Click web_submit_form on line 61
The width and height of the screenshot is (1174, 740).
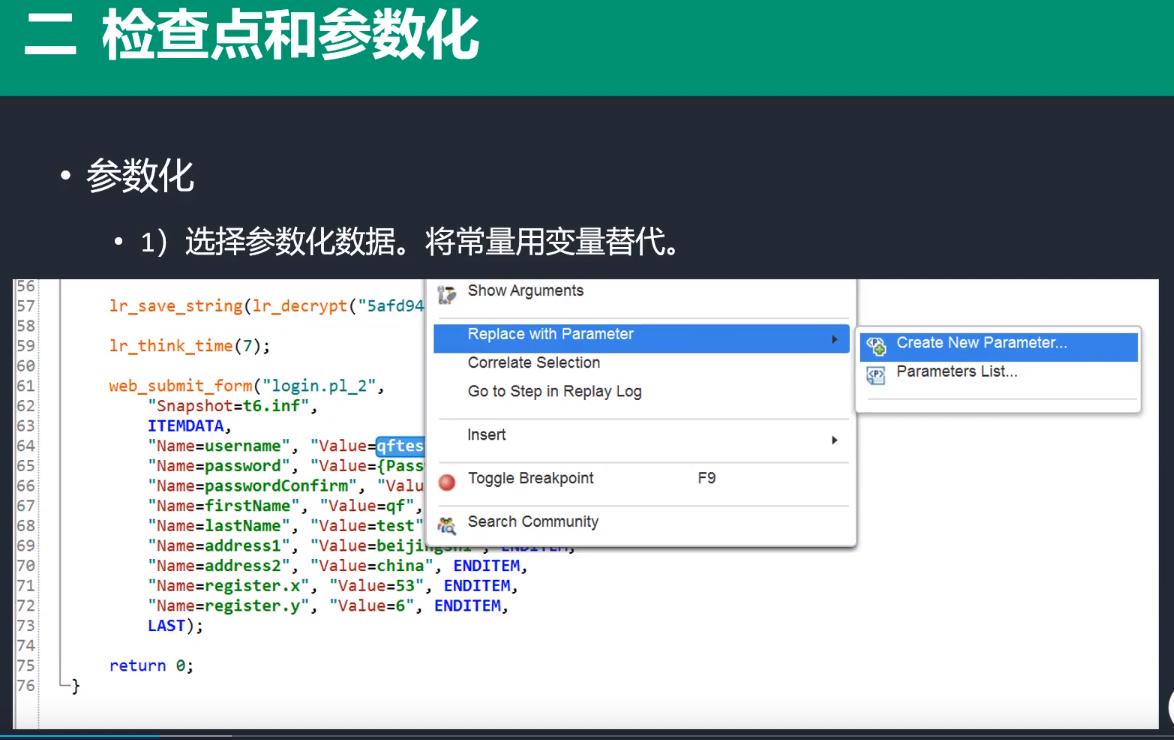tap(180, 386)
